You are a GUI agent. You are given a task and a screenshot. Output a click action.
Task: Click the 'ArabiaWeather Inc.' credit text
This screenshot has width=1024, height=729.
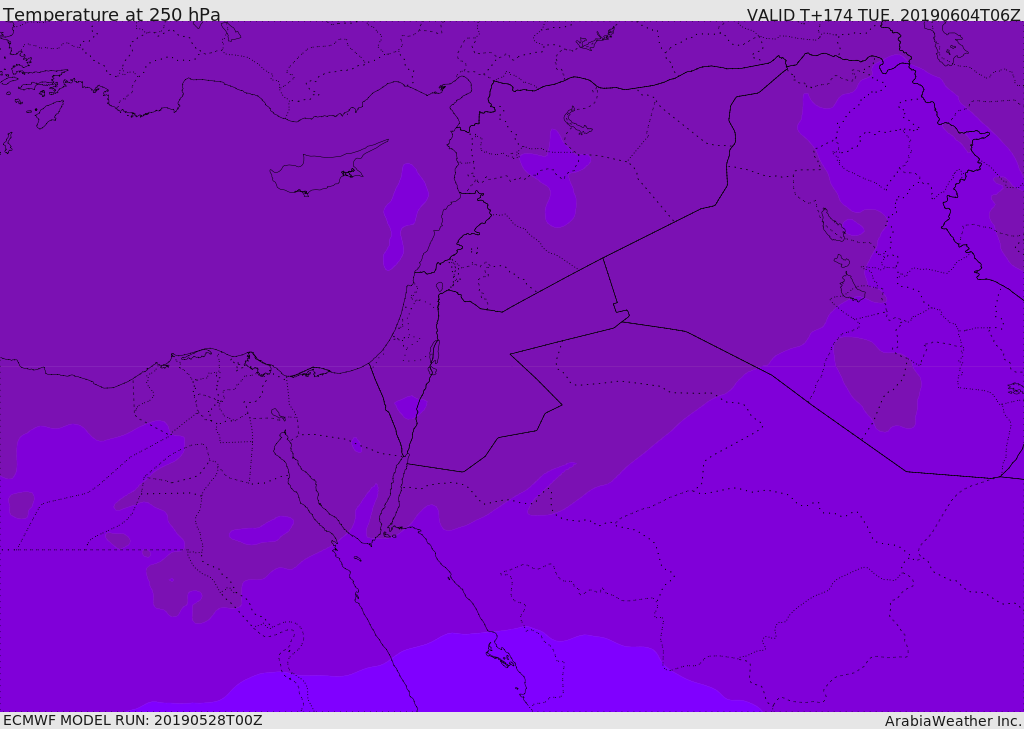953,721
